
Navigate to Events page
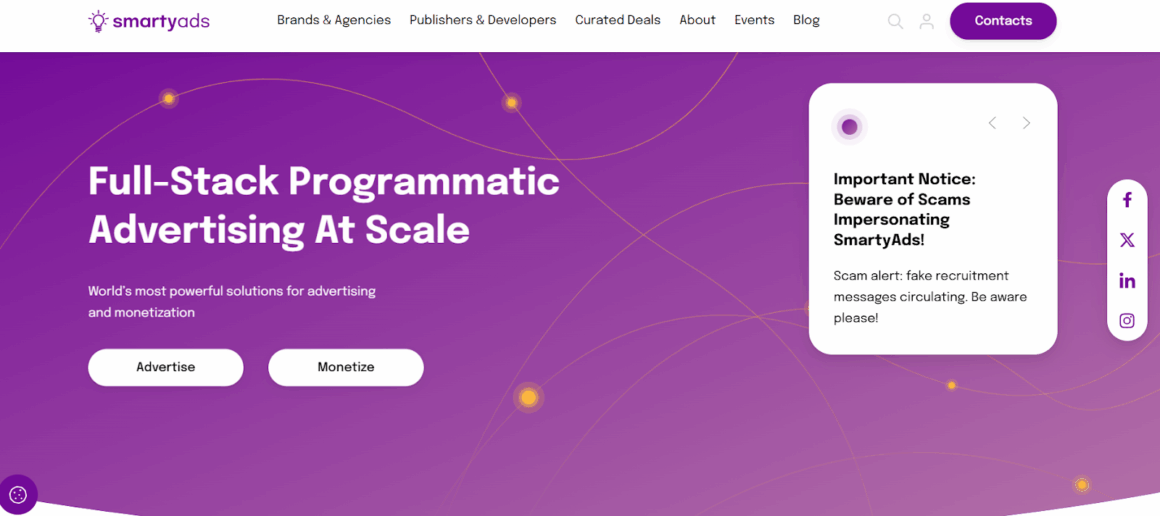[x=754, y=20]
